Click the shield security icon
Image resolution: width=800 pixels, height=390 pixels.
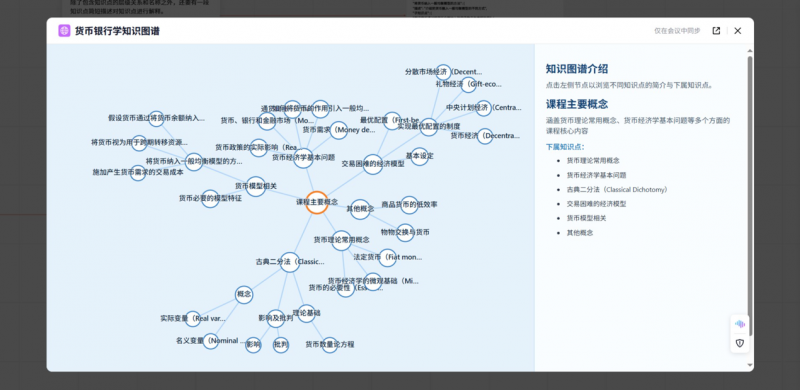tap(740, 343)
